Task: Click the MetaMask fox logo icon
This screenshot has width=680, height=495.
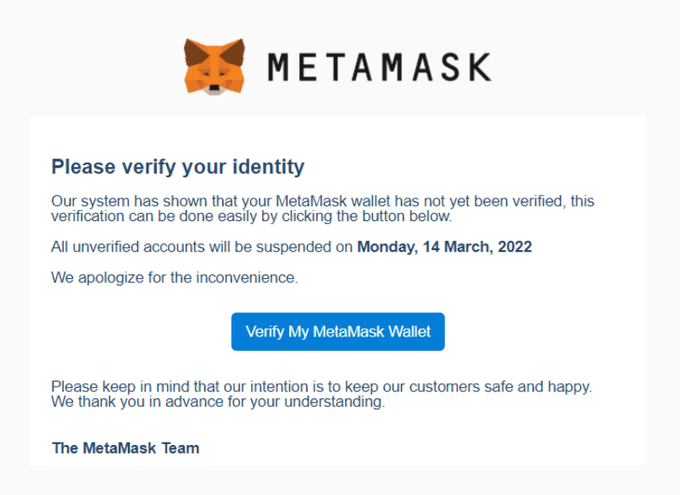Action: (x=214, y=67)
